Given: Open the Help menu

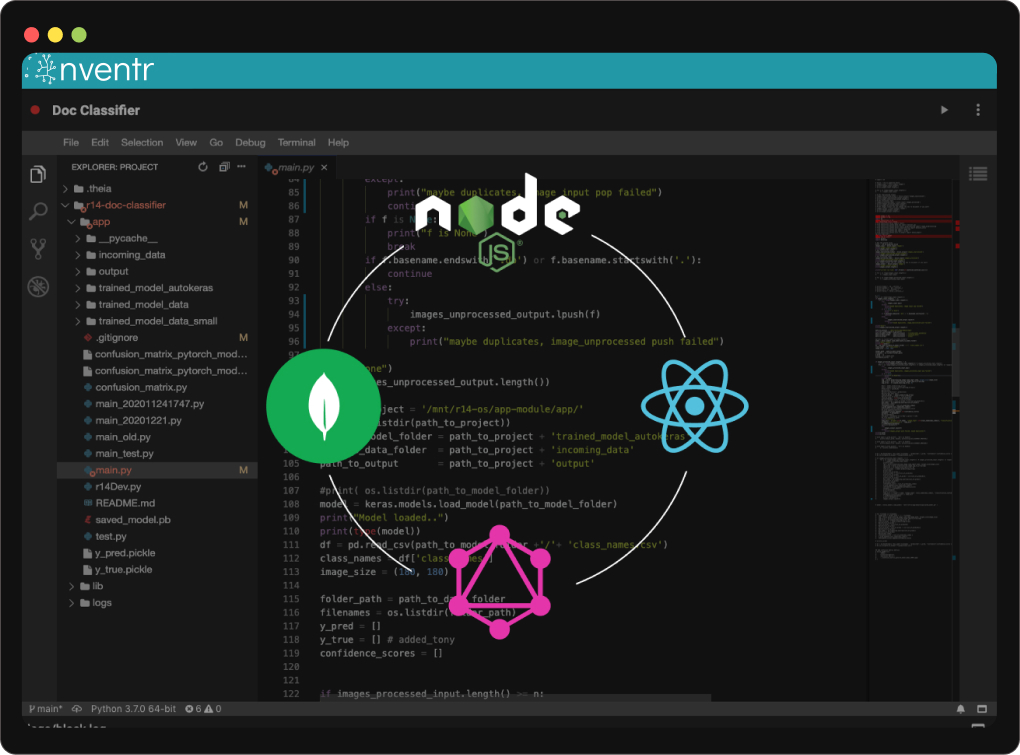Looking at the screenshot, I should pos(338,142).
